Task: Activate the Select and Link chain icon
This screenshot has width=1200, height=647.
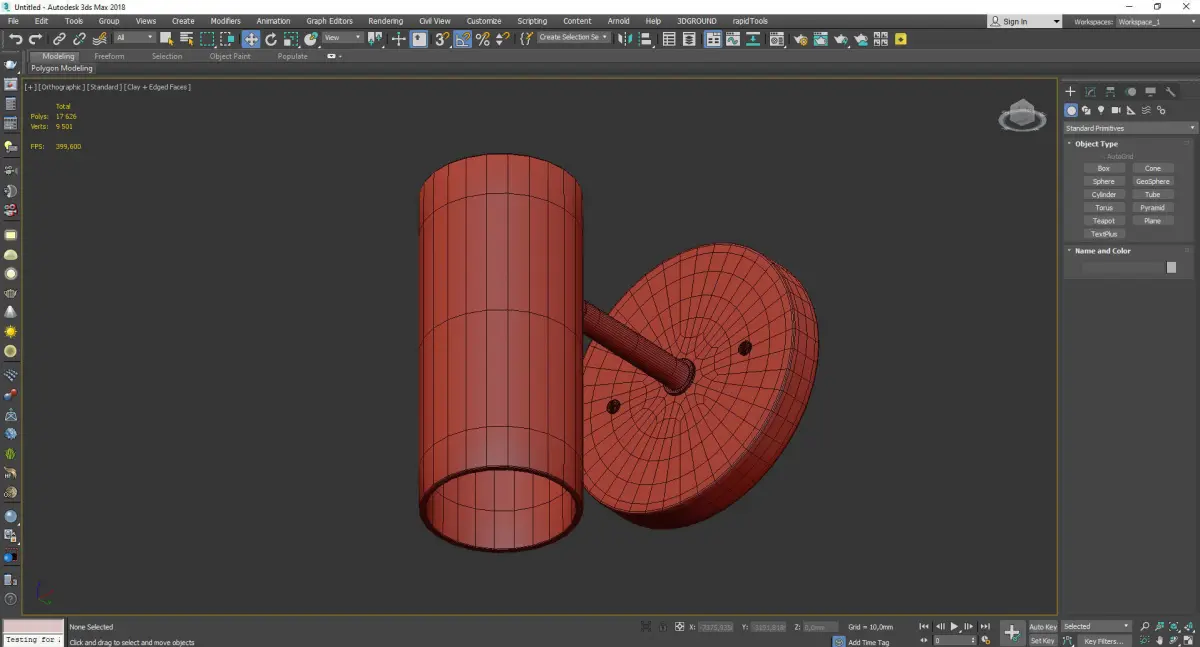Action: (59, 39)
